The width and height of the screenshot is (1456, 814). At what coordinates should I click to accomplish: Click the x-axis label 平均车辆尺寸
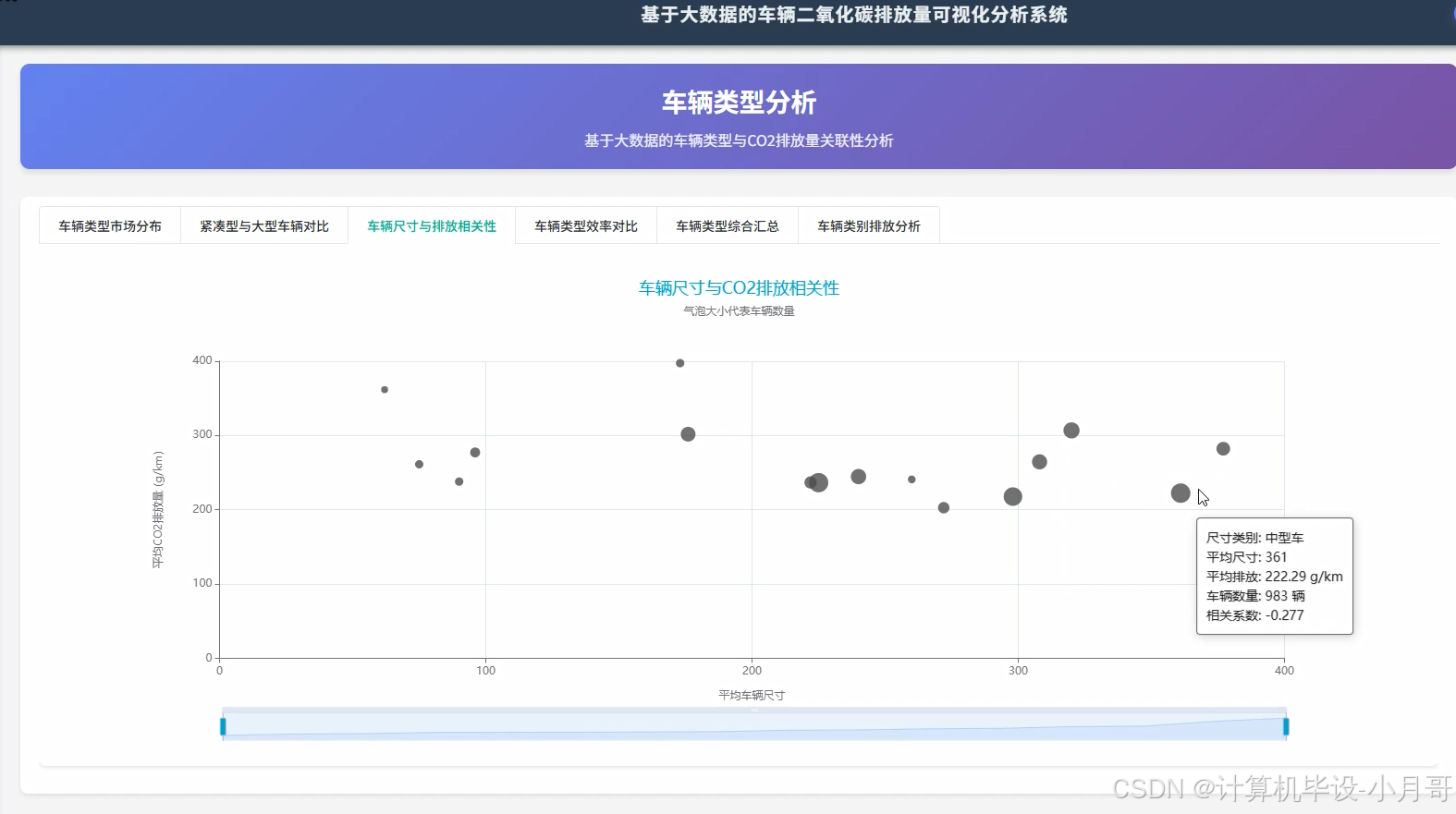(x=752, y=696)
